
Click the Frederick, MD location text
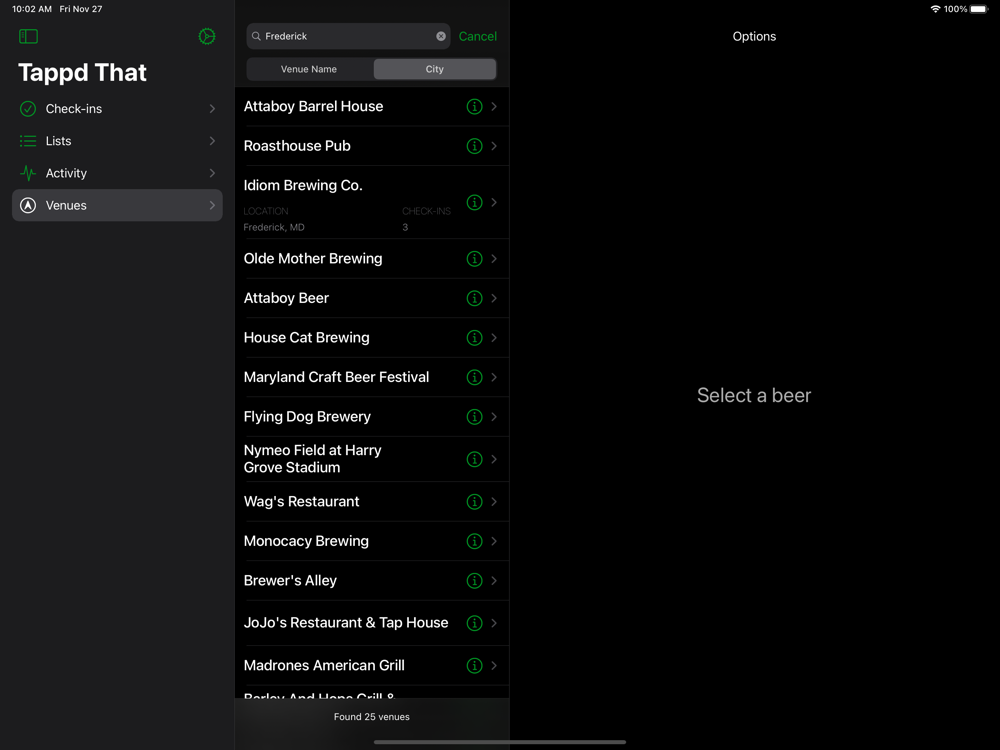(274, 227)
